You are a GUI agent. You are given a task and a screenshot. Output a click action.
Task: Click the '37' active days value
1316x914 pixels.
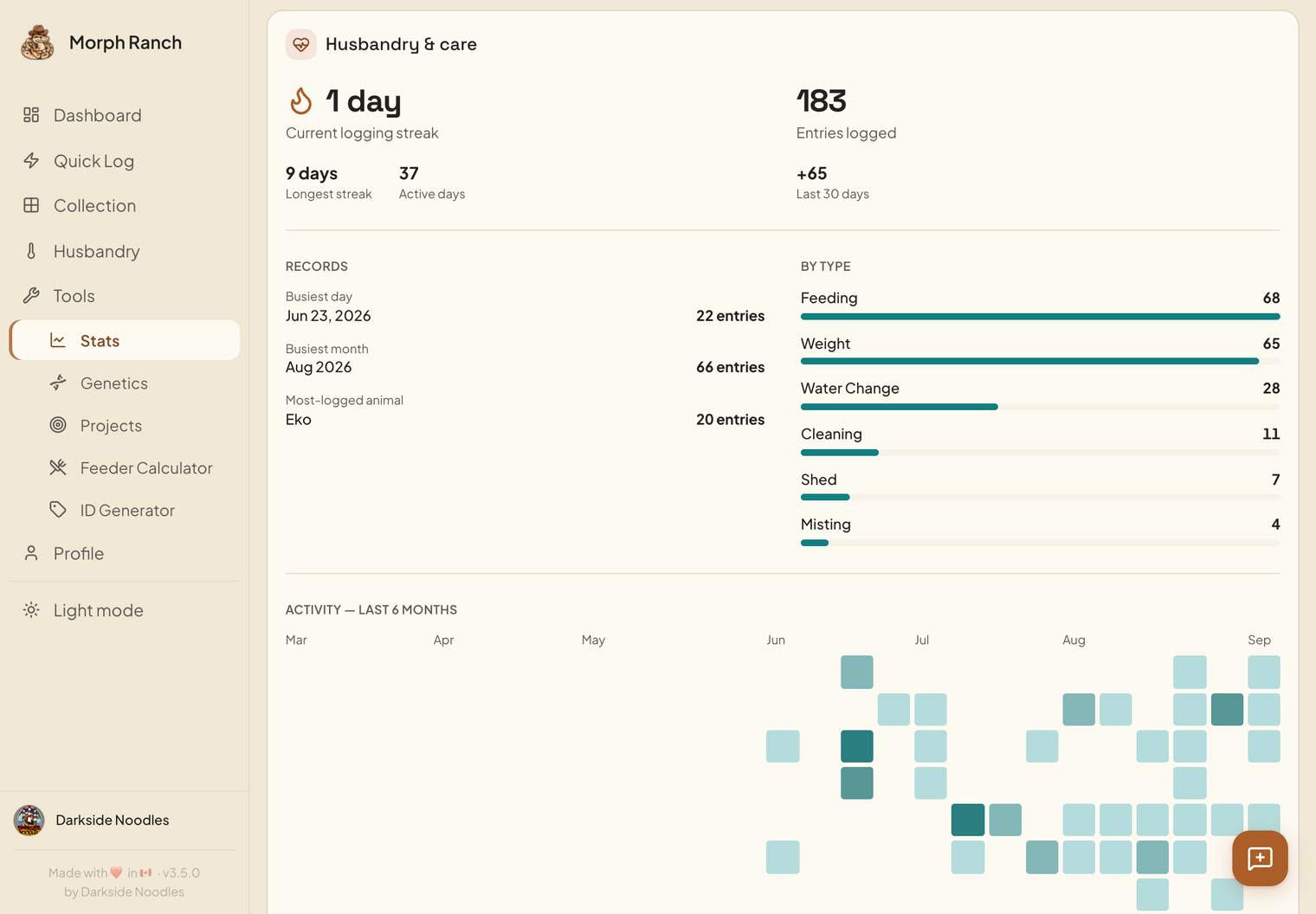[409, 173]
